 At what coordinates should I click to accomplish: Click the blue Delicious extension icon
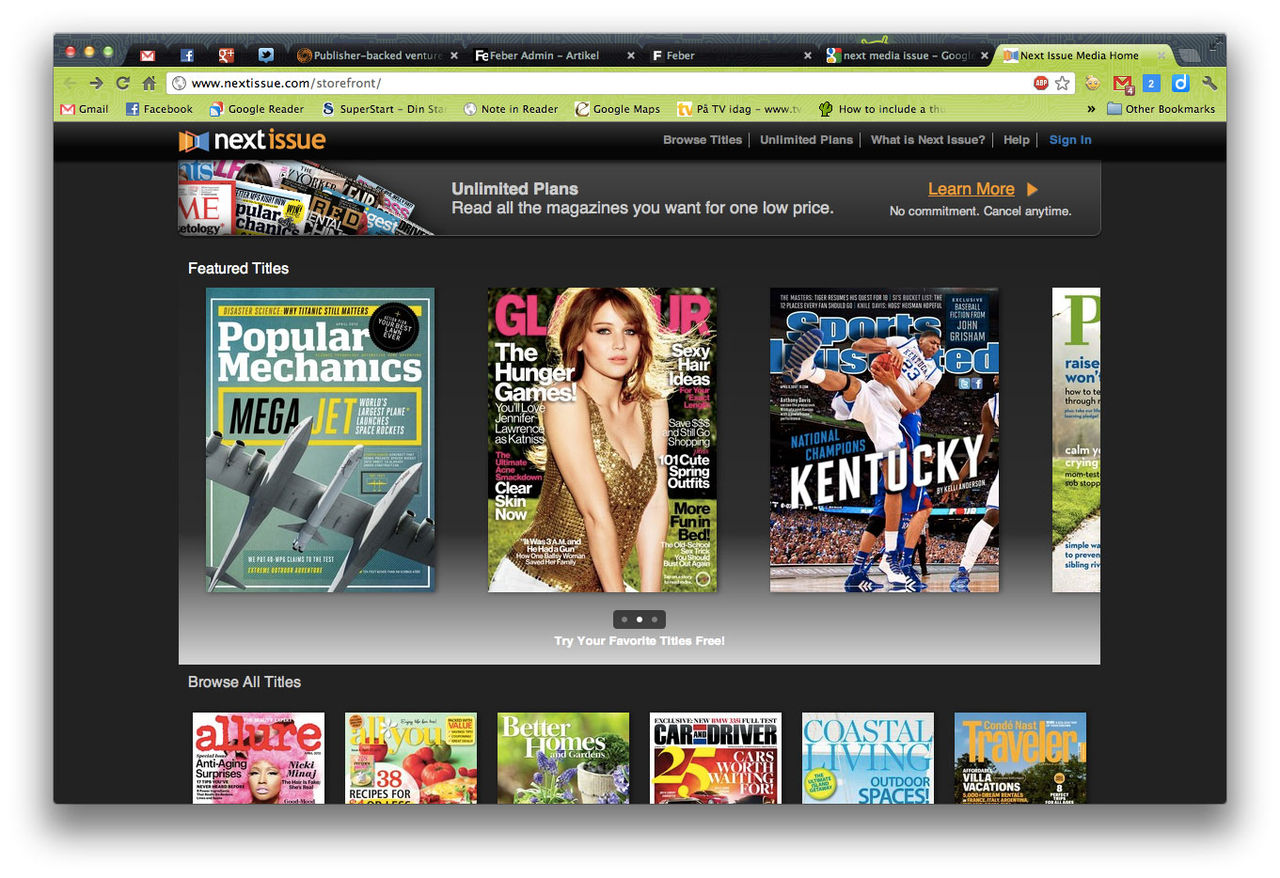coord(1180,83)
